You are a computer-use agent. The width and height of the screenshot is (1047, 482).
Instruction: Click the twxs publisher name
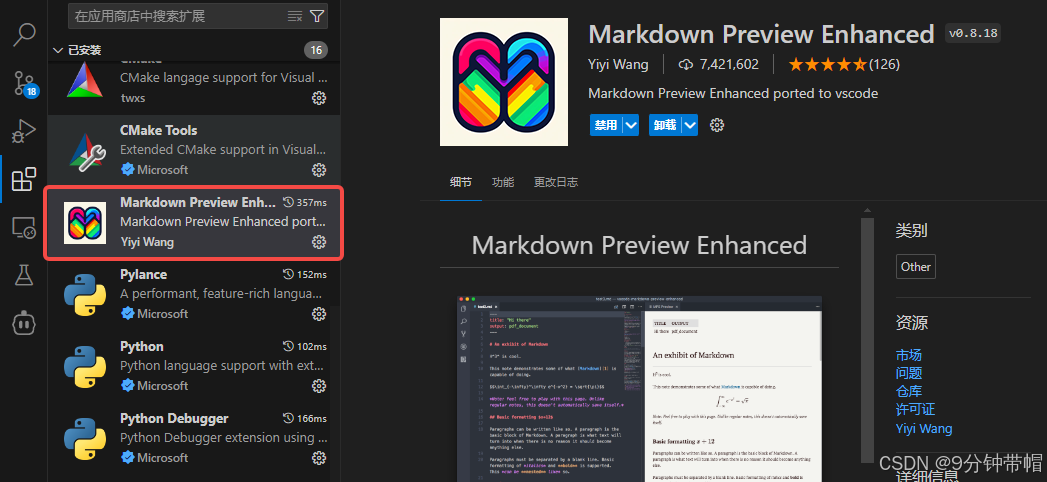pos(132,98)
